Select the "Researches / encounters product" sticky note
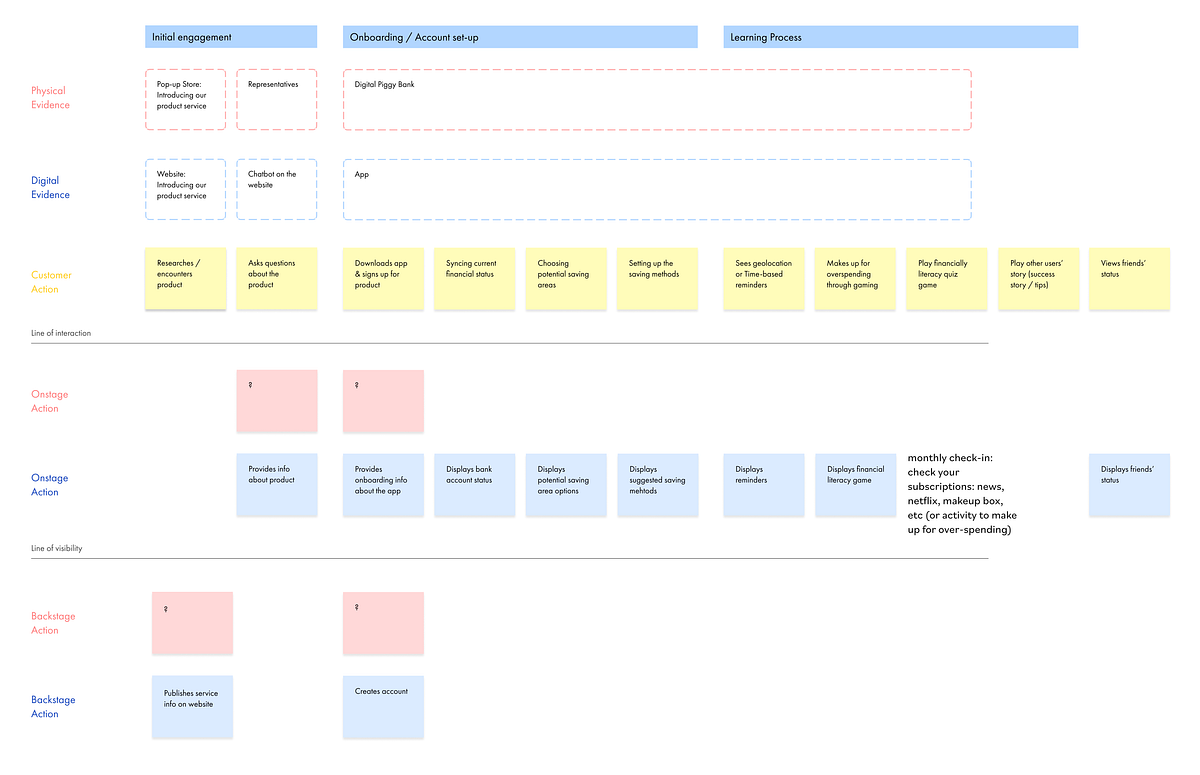 [x=185, y=278]
